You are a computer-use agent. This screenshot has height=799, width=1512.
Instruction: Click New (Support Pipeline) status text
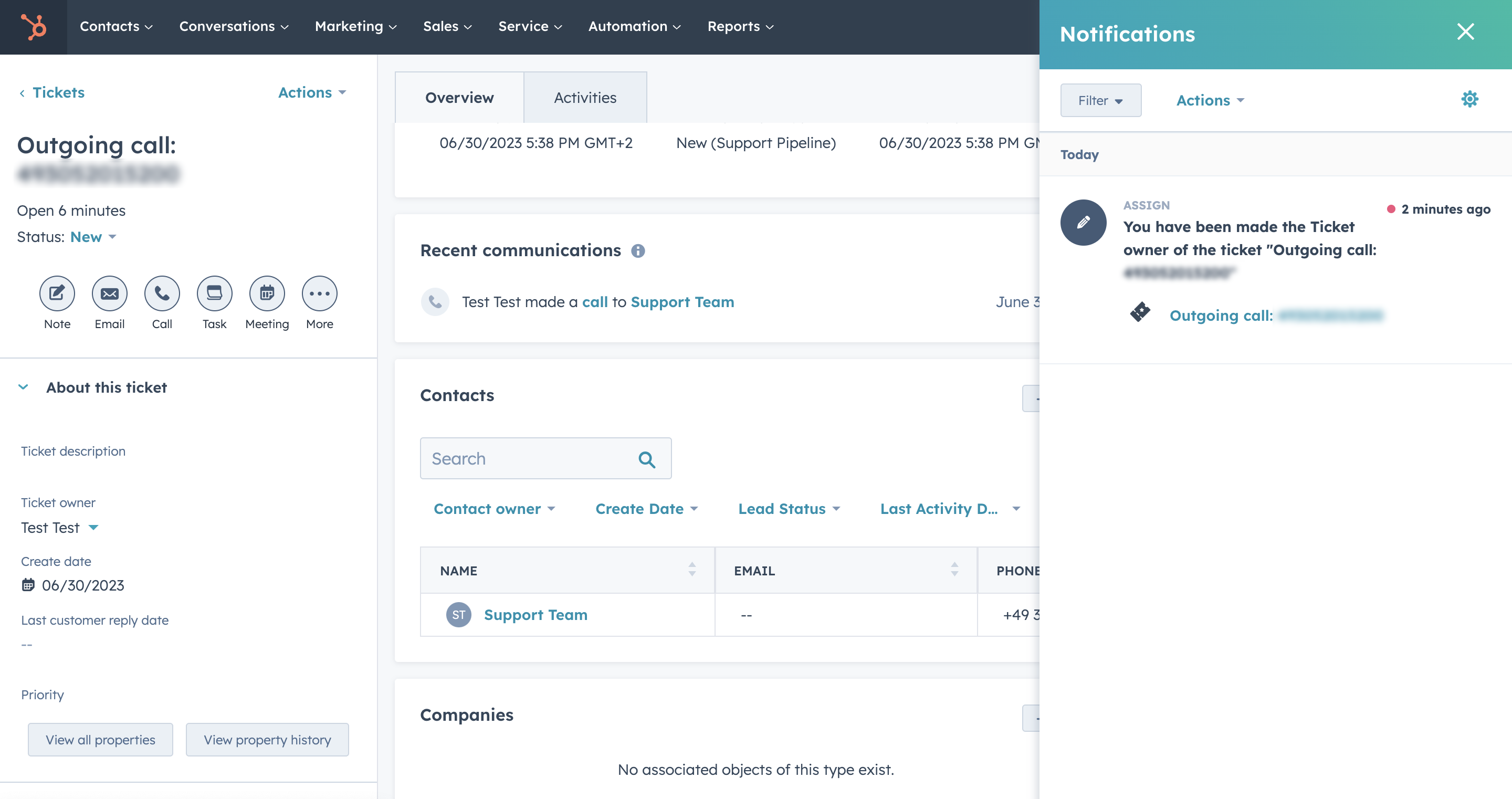click(756, 143)
